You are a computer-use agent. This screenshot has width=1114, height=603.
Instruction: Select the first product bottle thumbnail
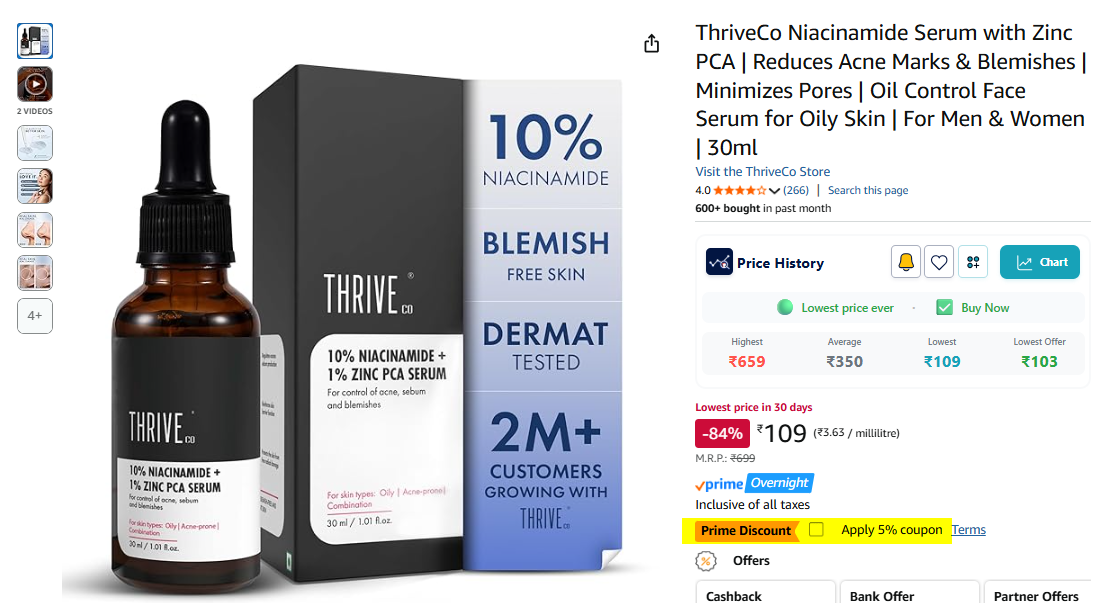(35, 40)
